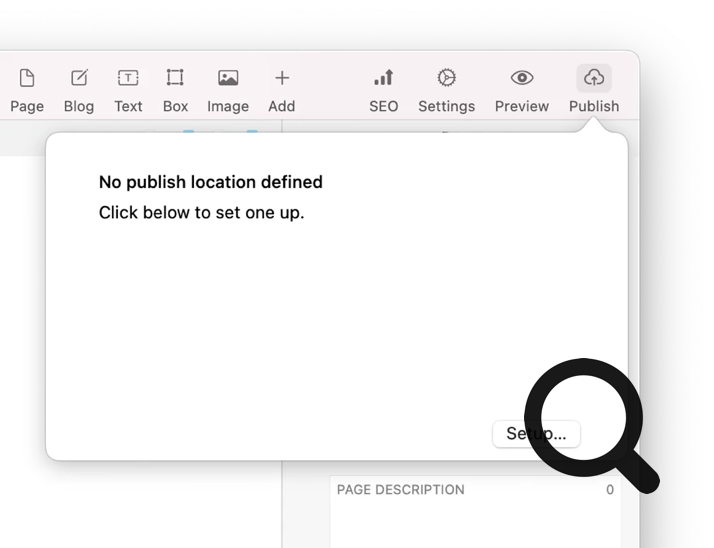The height and width of the screenshot is (548, 714).
Task: Select the Text tool icon
Action: 128,78
